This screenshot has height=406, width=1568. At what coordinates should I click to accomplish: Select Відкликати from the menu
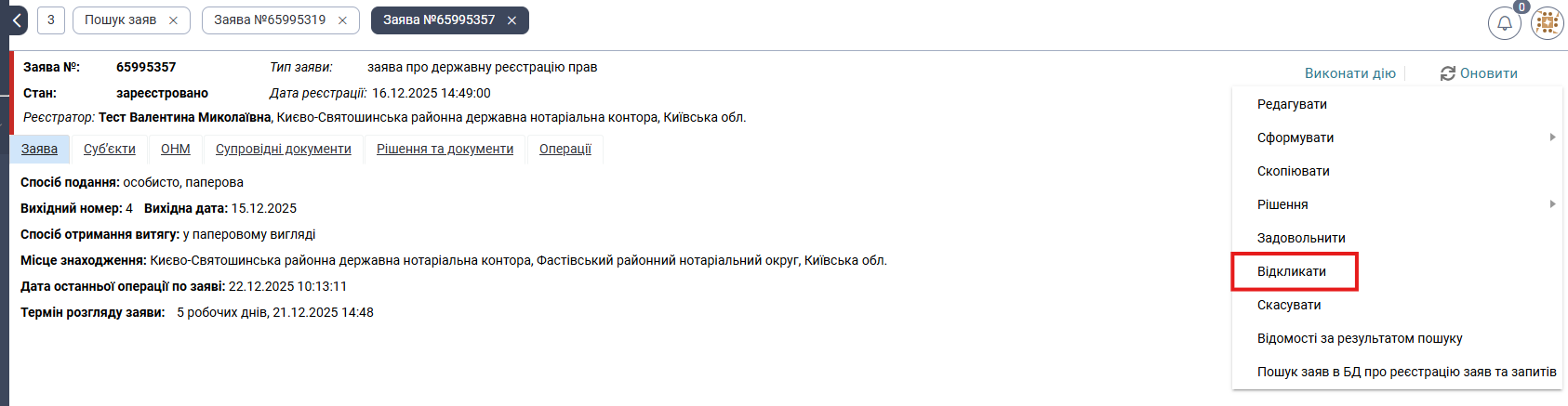pos(1292,271)
